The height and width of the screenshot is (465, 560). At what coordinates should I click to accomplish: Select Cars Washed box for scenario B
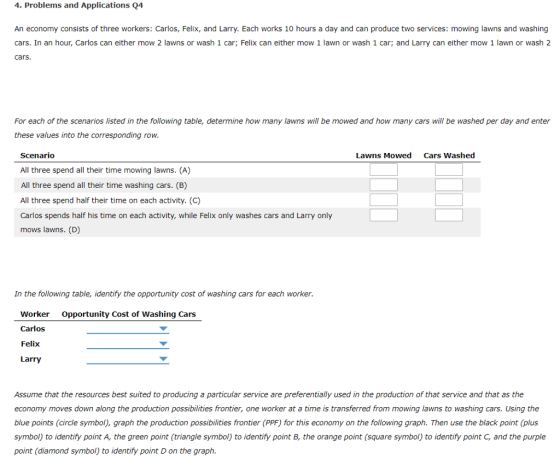pyautogui.click(x=449, y=185)
